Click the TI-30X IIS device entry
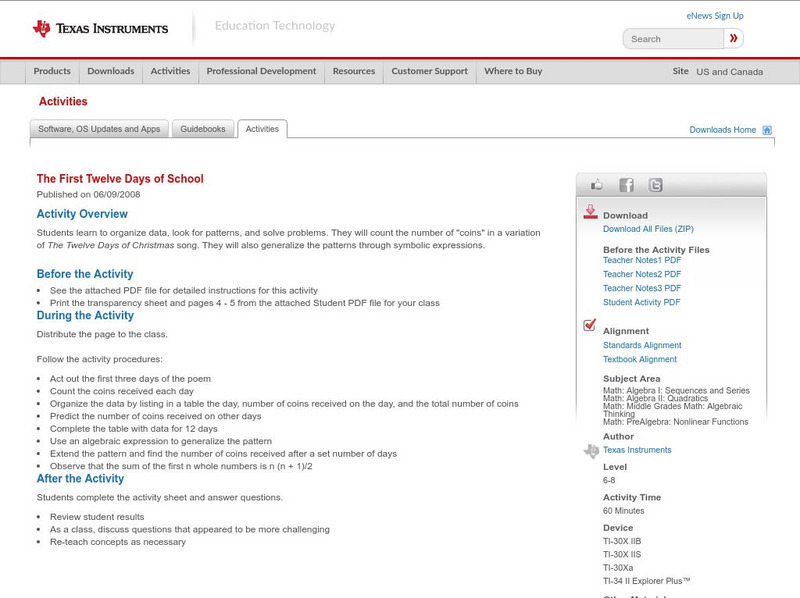 tap(622, 555)
